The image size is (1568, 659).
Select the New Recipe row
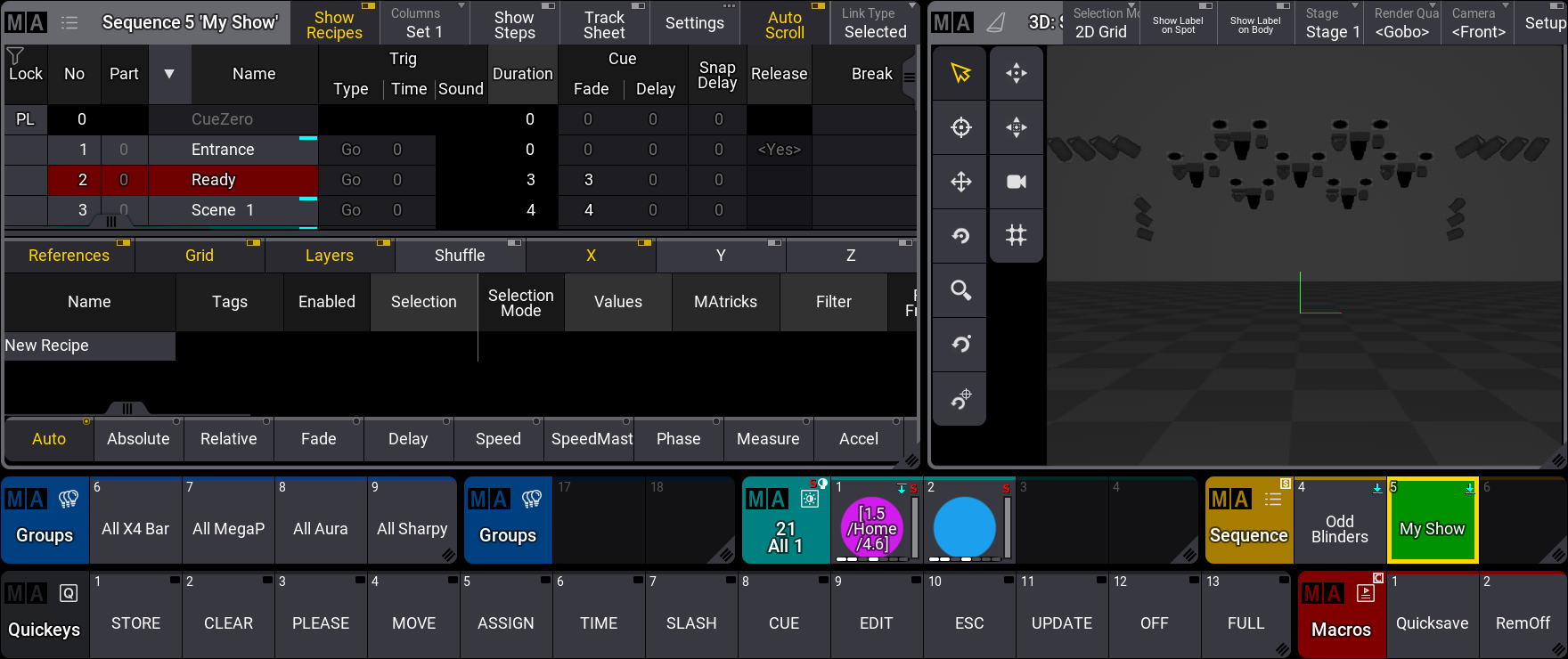coord(89,346)
